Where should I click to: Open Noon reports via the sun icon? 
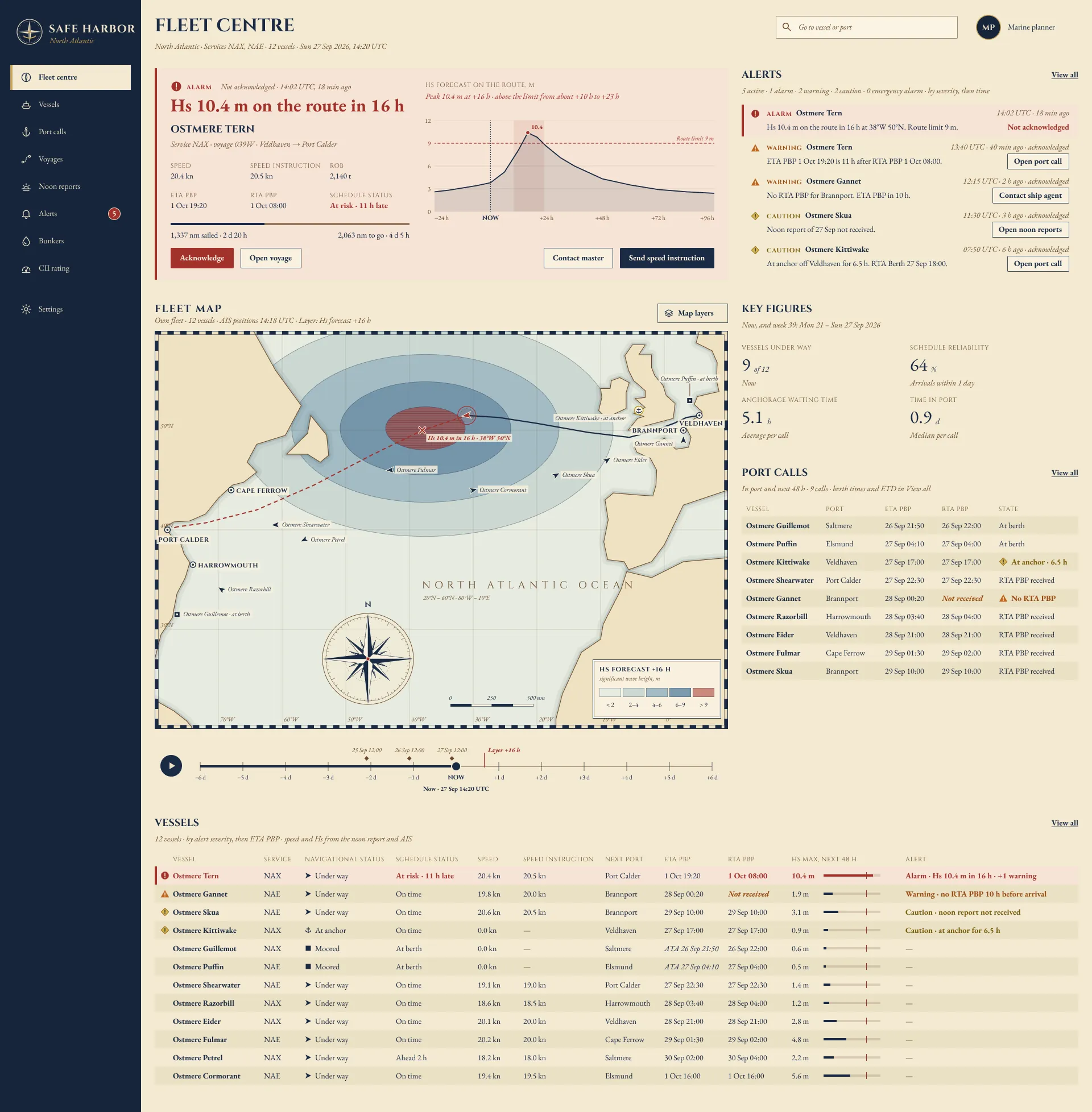point(26,187)
